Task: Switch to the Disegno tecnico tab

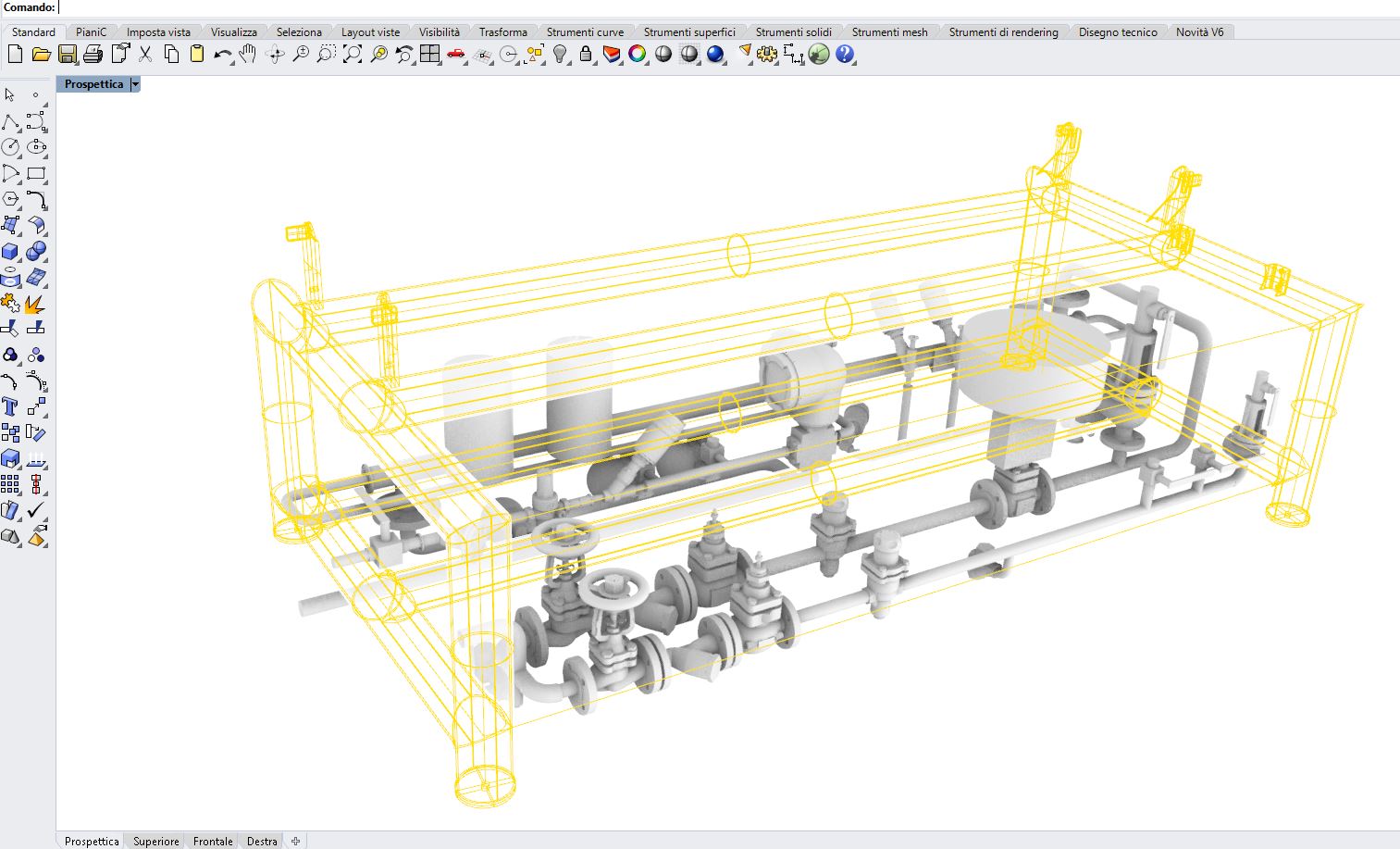Action: point(1118,31)
